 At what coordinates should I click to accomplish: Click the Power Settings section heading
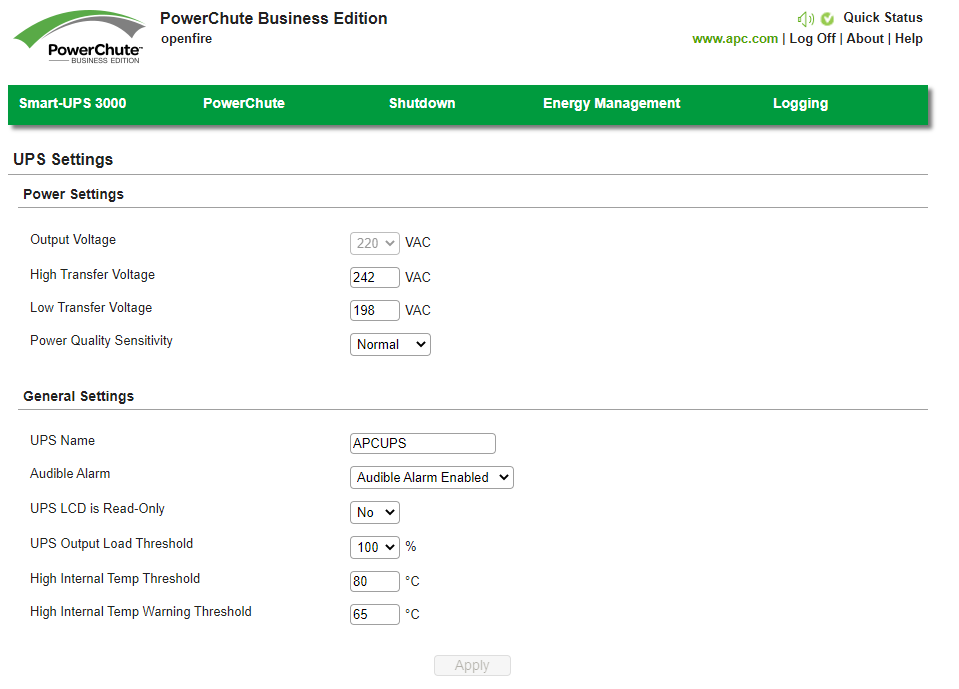click(73, 194)
